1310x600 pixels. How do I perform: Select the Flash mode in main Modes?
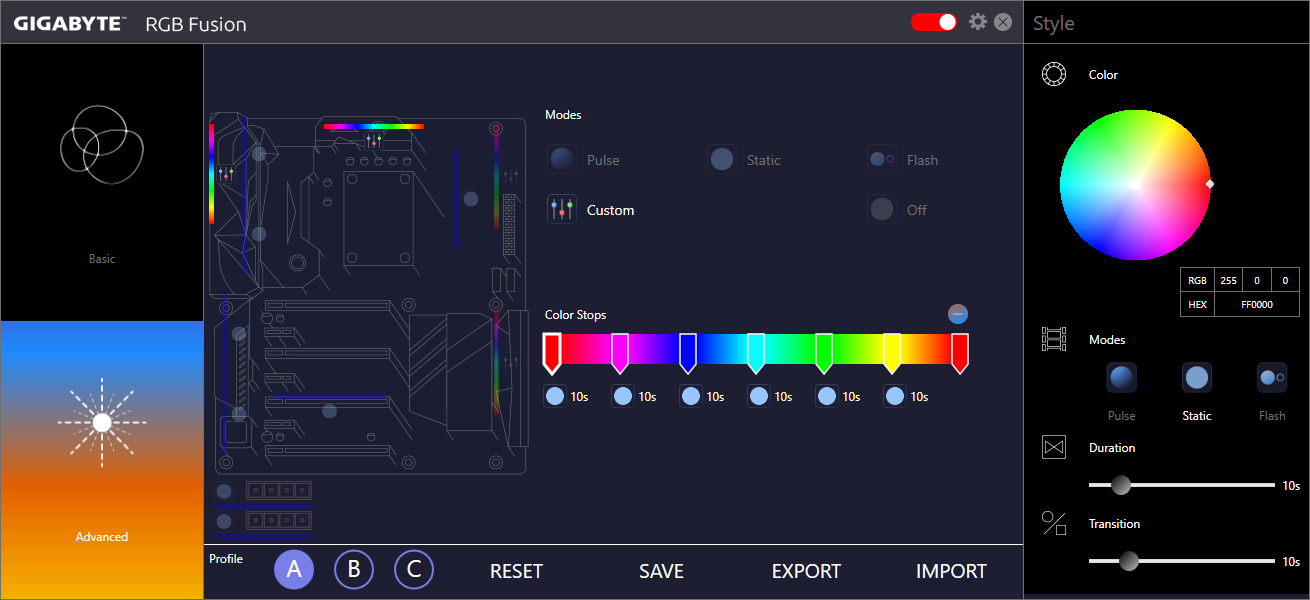point(882,159)
